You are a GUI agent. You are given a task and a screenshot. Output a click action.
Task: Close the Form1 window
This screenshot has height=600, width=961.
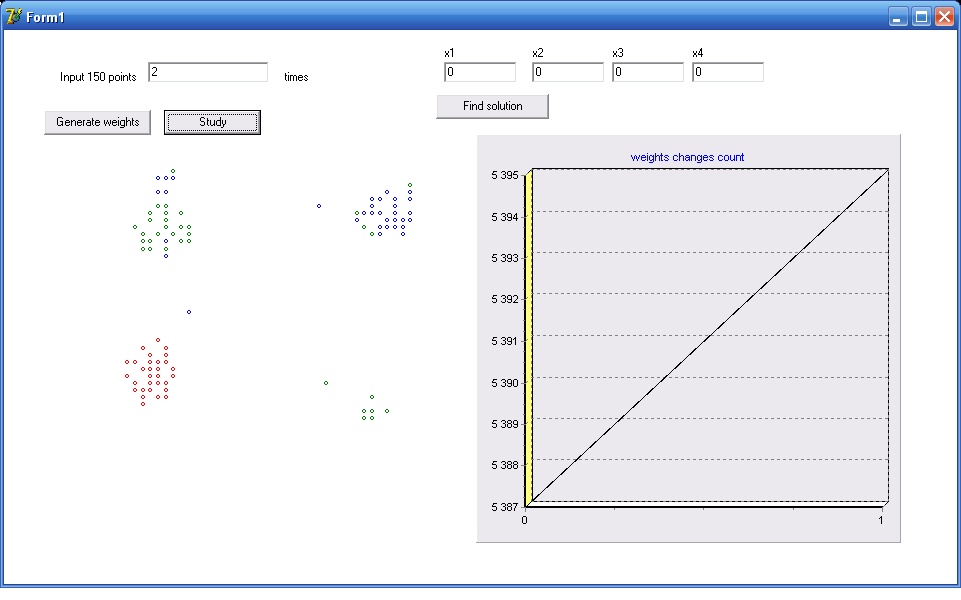943,16
